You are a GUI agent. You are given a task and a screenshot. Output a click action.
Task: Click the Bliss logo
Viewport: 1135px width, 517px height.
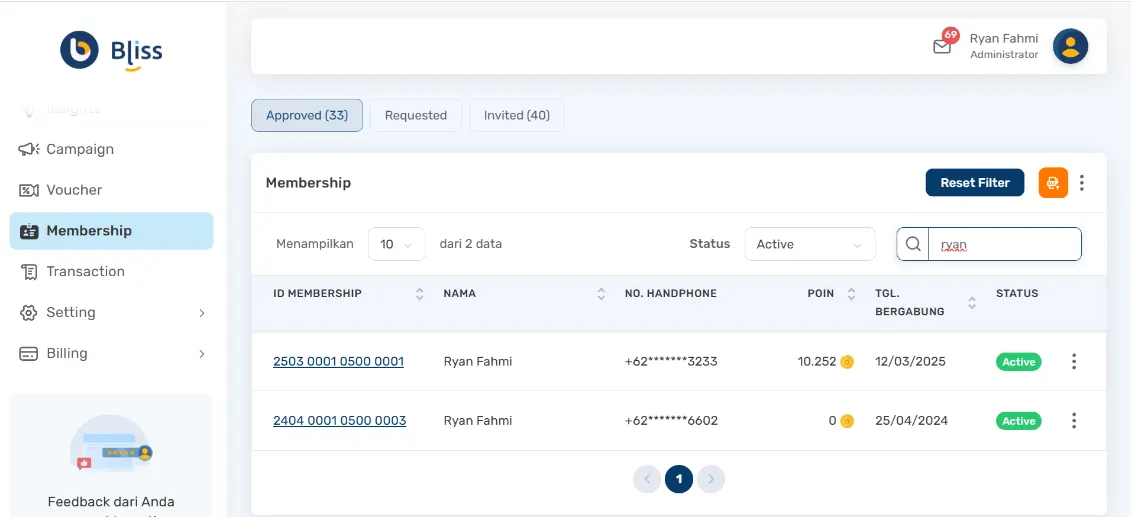coord(111,50)
